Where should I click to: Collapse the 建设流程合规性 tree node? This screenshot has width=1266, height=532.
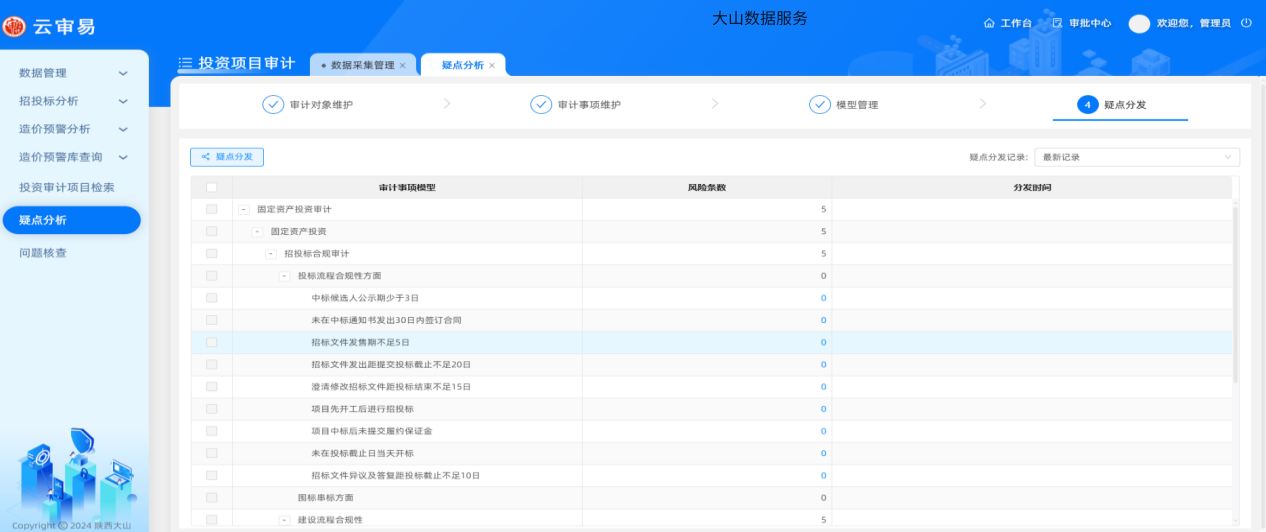[x=285, y=520]
